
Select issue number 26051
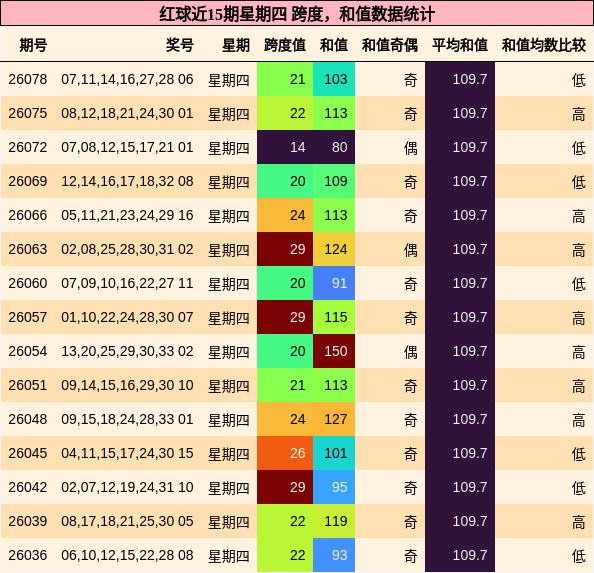pos(28,385)
